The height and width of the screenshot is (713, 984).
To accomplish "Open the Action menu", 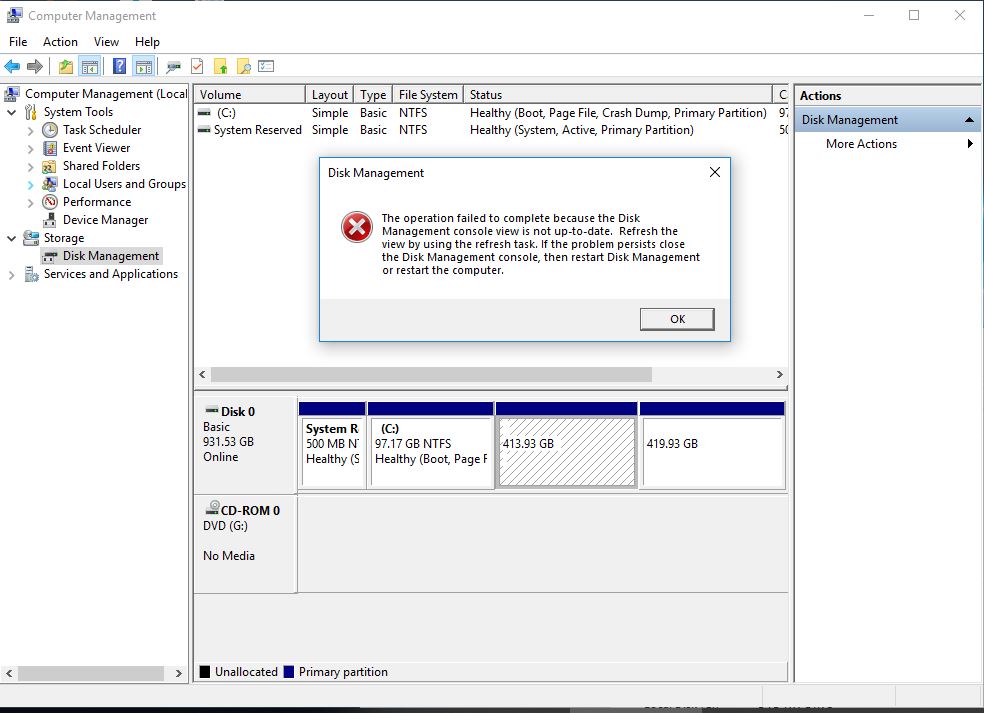I will (60, 42).
